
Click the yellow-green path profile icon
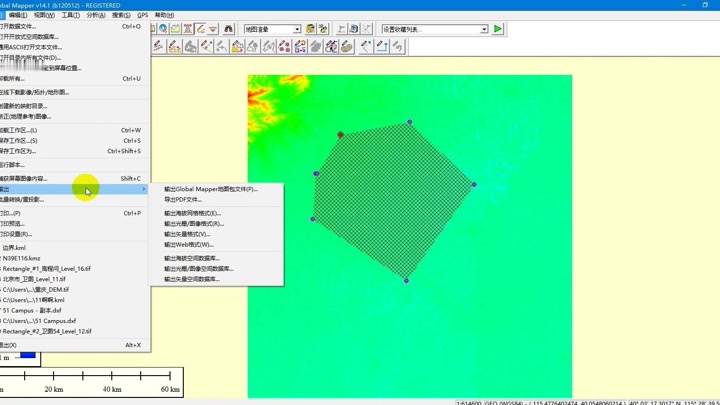coord(175,29)
